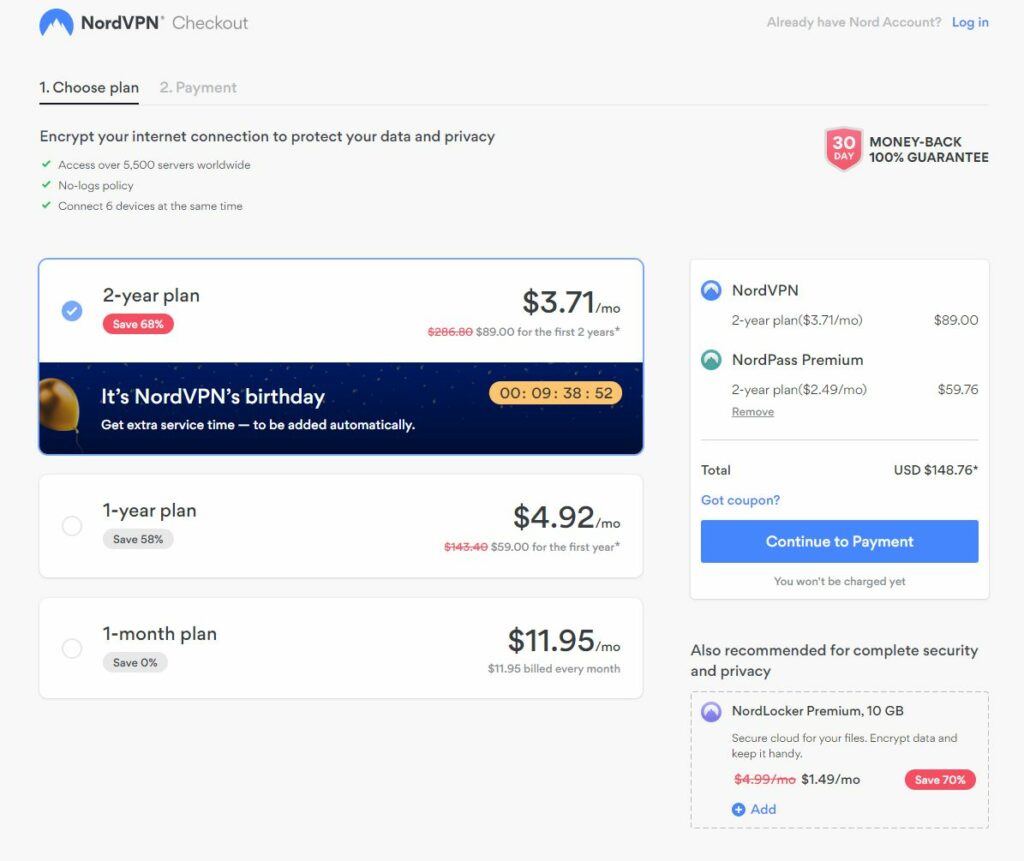Click the NordVPN mountain logo in header

56,23
